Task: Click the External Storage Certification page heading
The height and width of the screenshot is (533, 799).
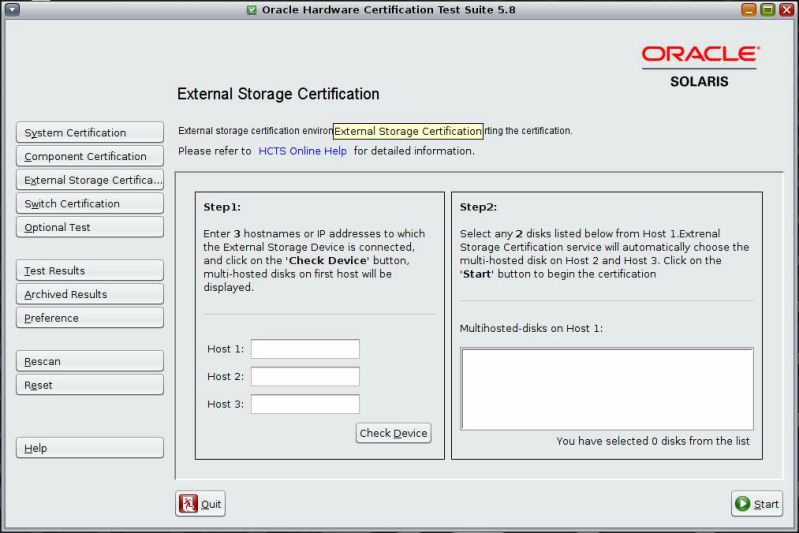Action: [x=278, y=94]
